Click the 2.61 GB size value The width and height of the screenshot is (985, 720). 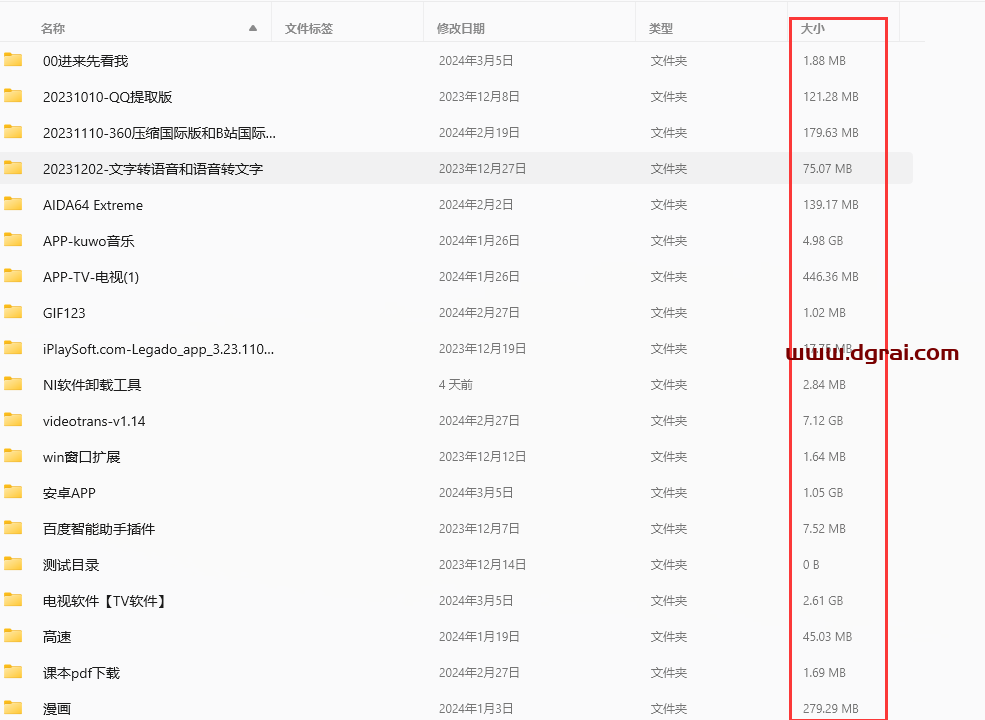pos(823,601)
